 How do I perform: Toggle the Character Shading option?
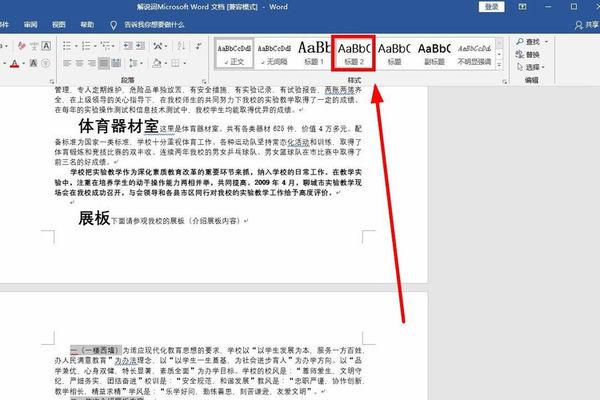coord(33,63)
